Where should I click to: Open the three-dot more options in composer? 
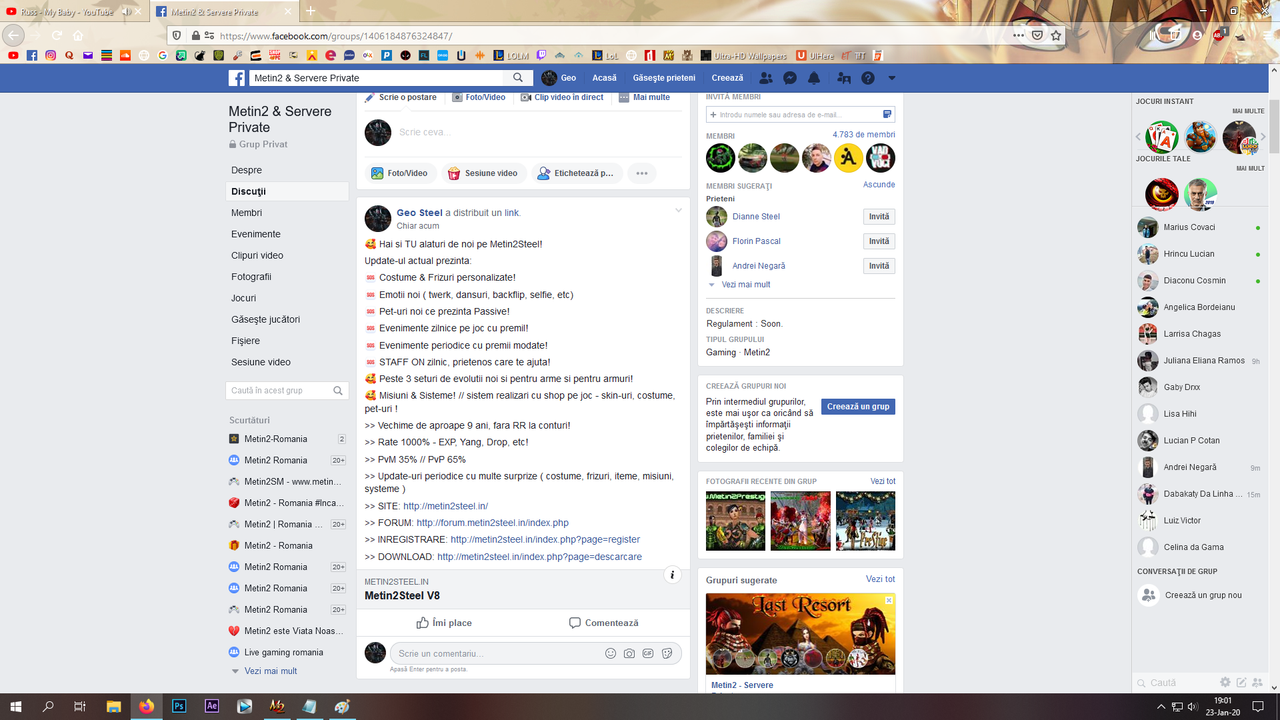pyautogui.click(x=642, y=173)
